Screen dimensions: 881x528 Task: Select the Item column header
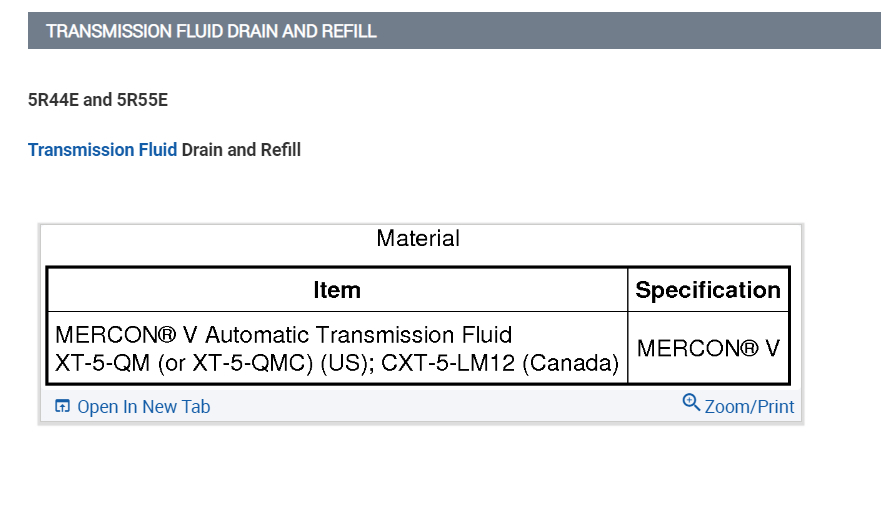coord(337,290)
